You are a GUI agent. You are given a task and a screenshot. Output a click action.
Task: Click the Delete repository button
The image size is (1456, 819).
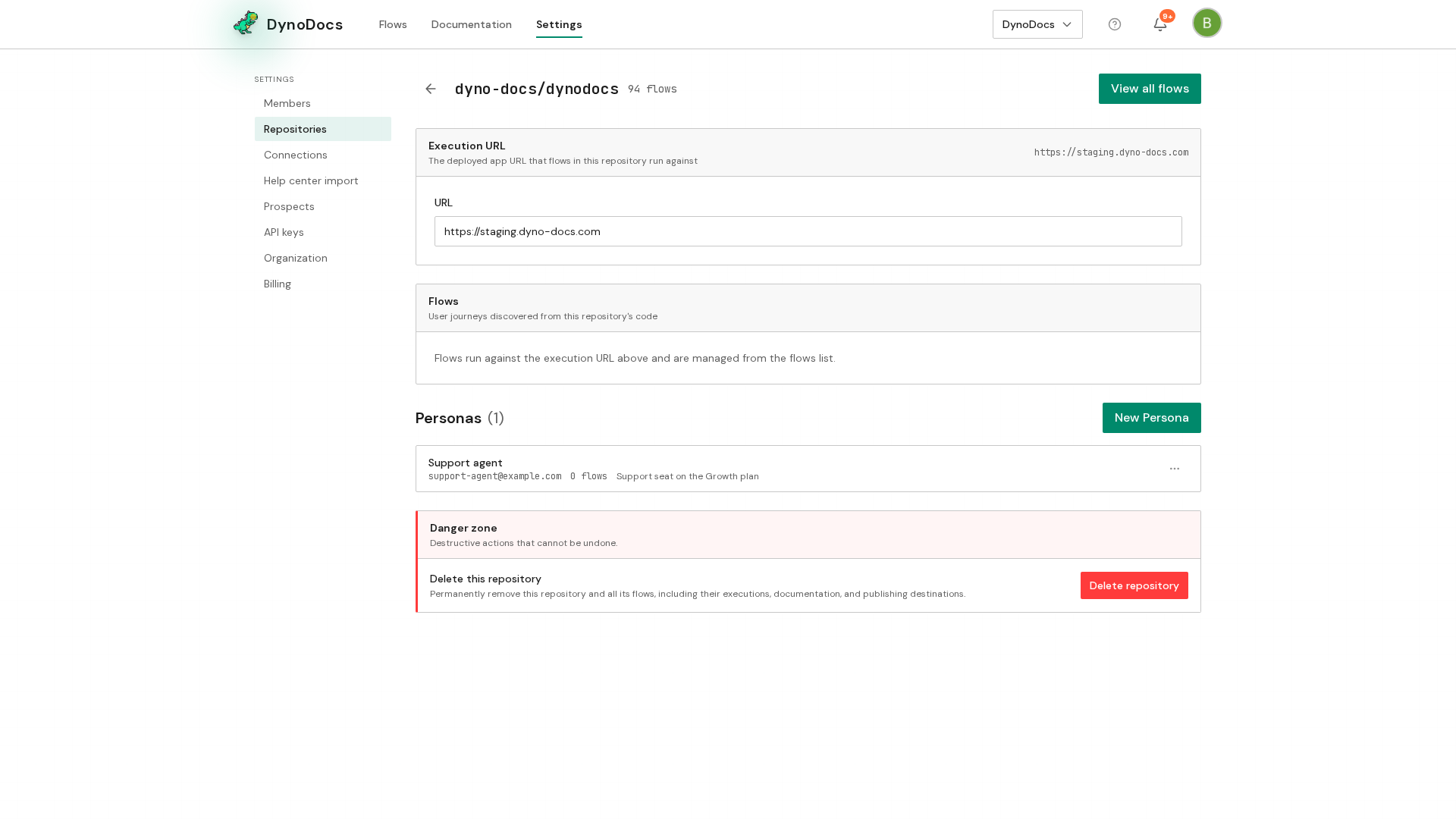pos(1134,585)
